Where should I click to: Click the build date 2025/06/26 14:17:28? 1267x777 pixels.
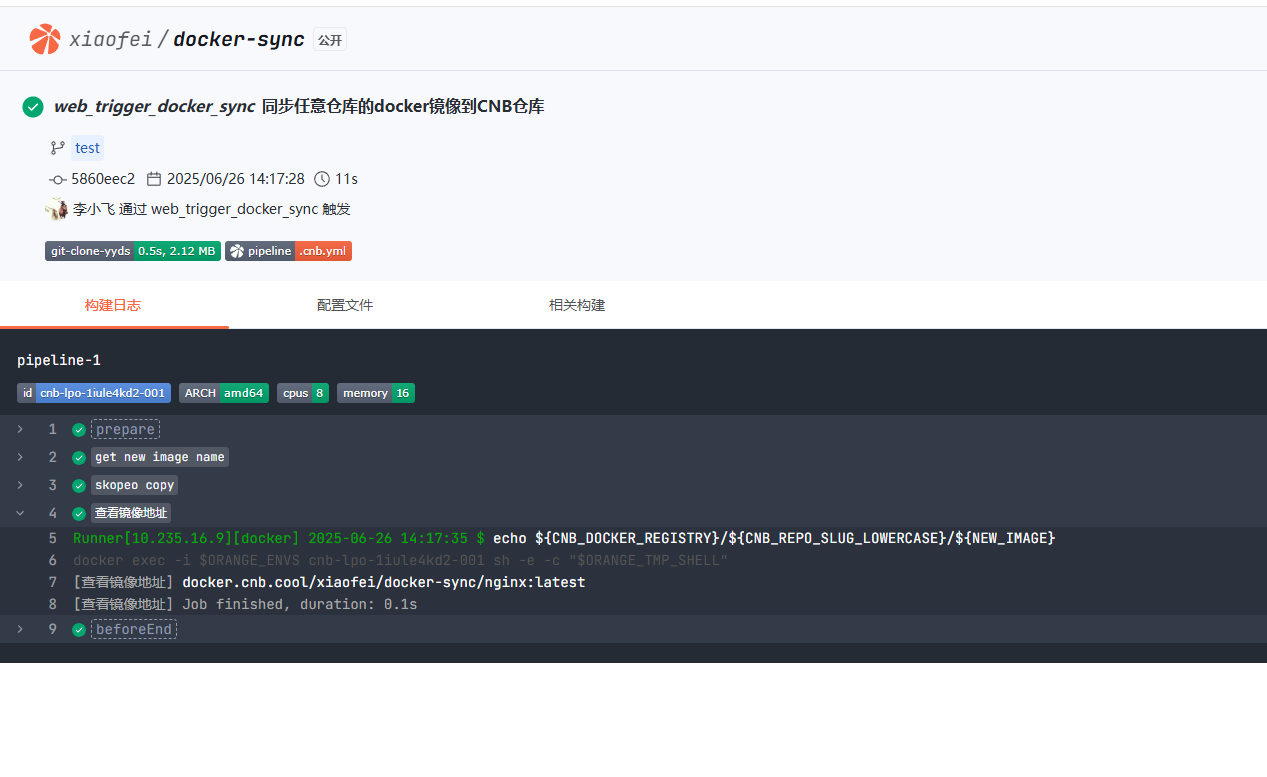[x=236, y=179]
